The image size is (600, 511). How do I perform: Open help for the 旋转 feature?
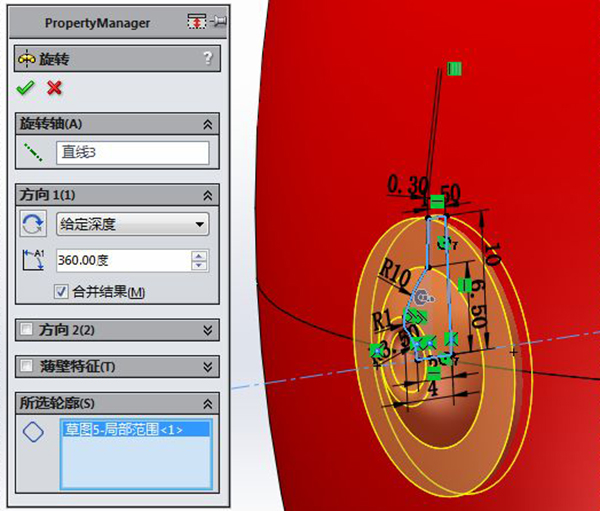[x=208, y=58]
